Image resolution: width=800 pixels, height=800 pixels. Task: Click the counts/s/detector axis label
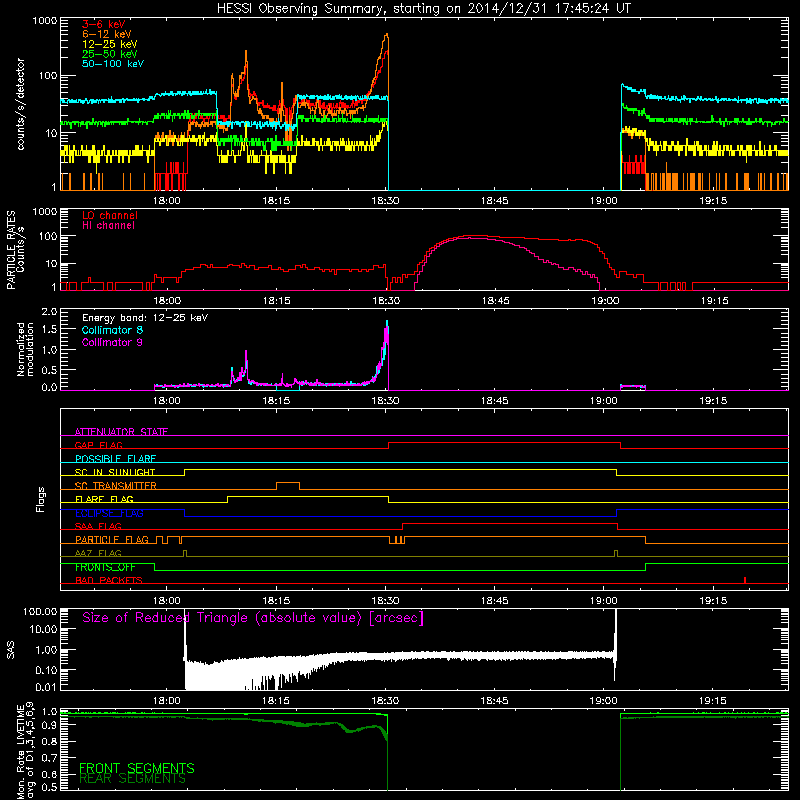coord(20,104)
